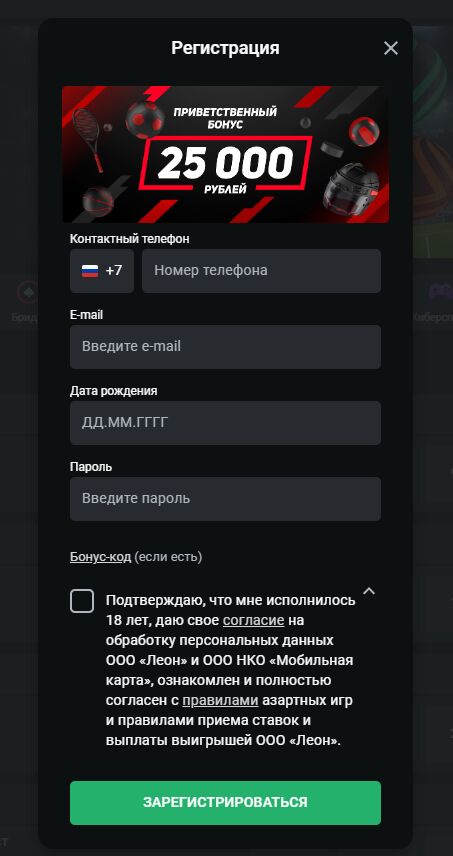Select the ДД.ММ.ГГГГ birth date field
Screen dimensions: 453x856
pyautogui.click(x=225, y=423)
